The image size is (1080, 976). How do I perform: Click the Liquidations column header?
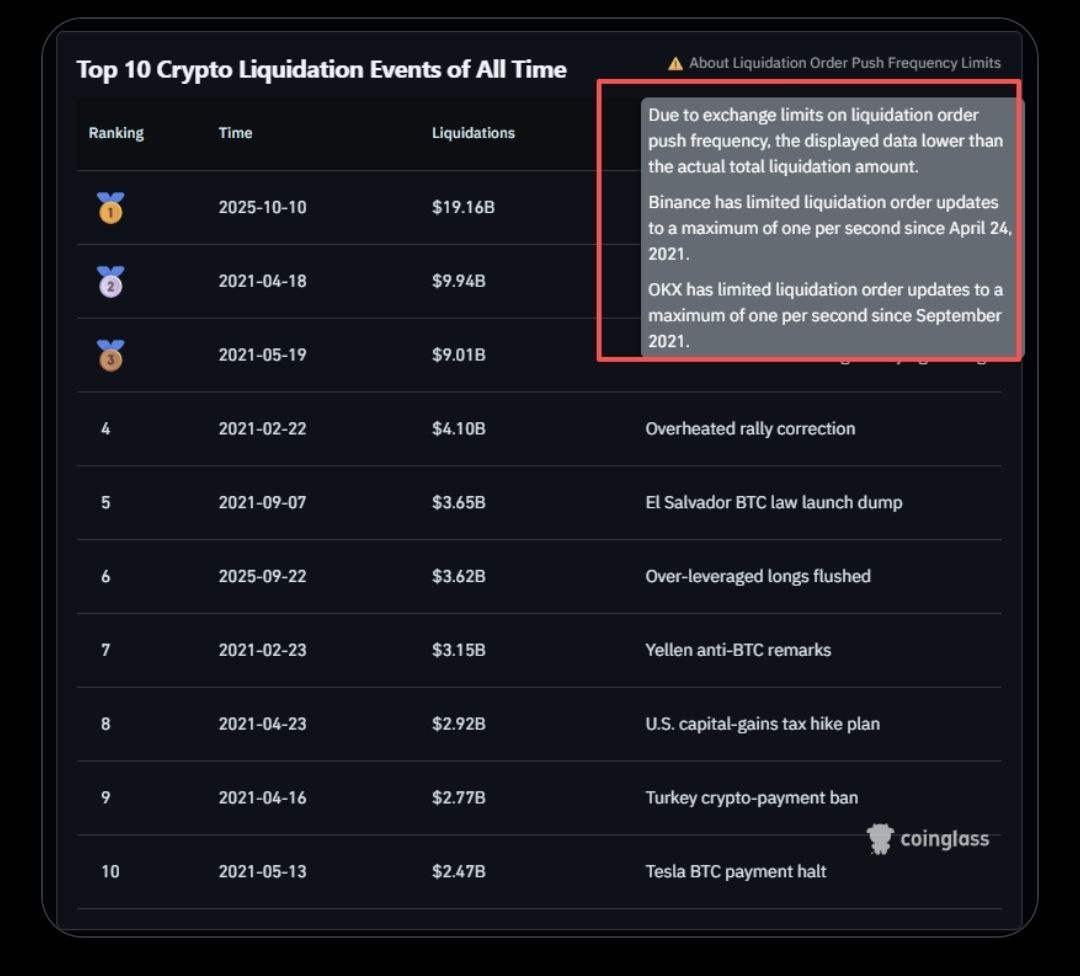click(473, 133)
